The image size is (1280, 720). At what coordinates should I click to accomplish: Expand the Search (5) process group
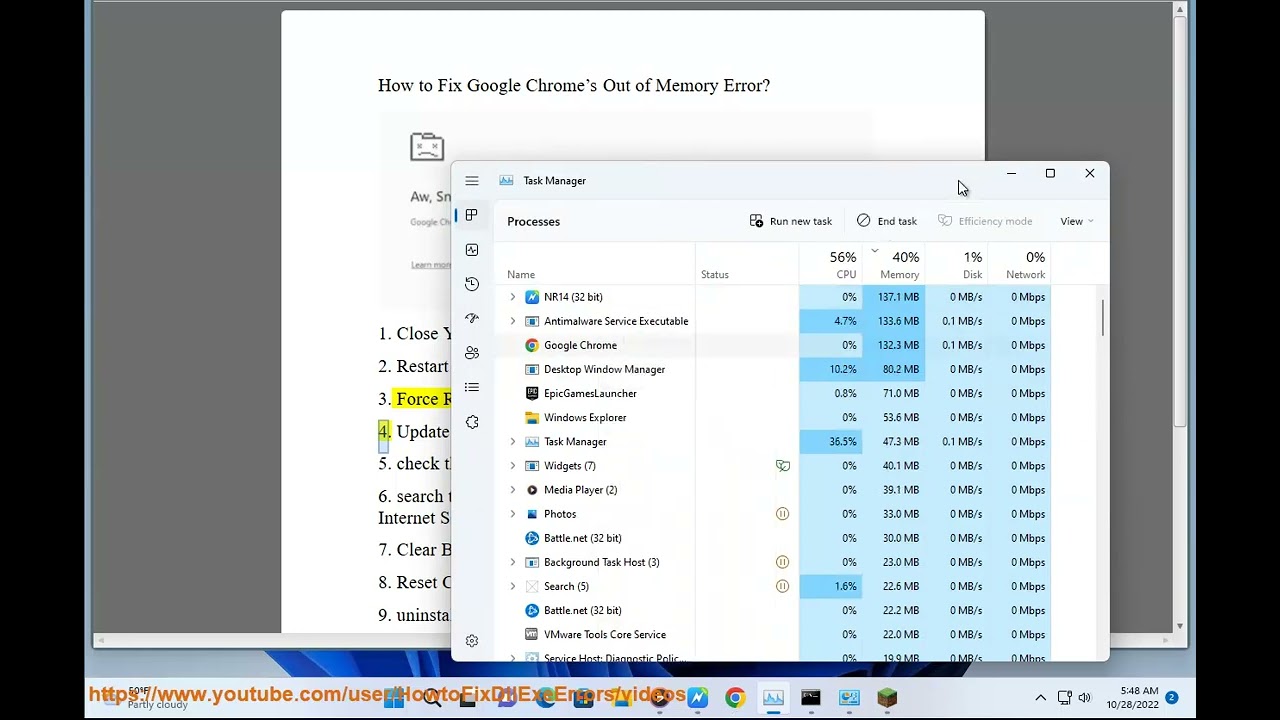[x=513, y=586]
